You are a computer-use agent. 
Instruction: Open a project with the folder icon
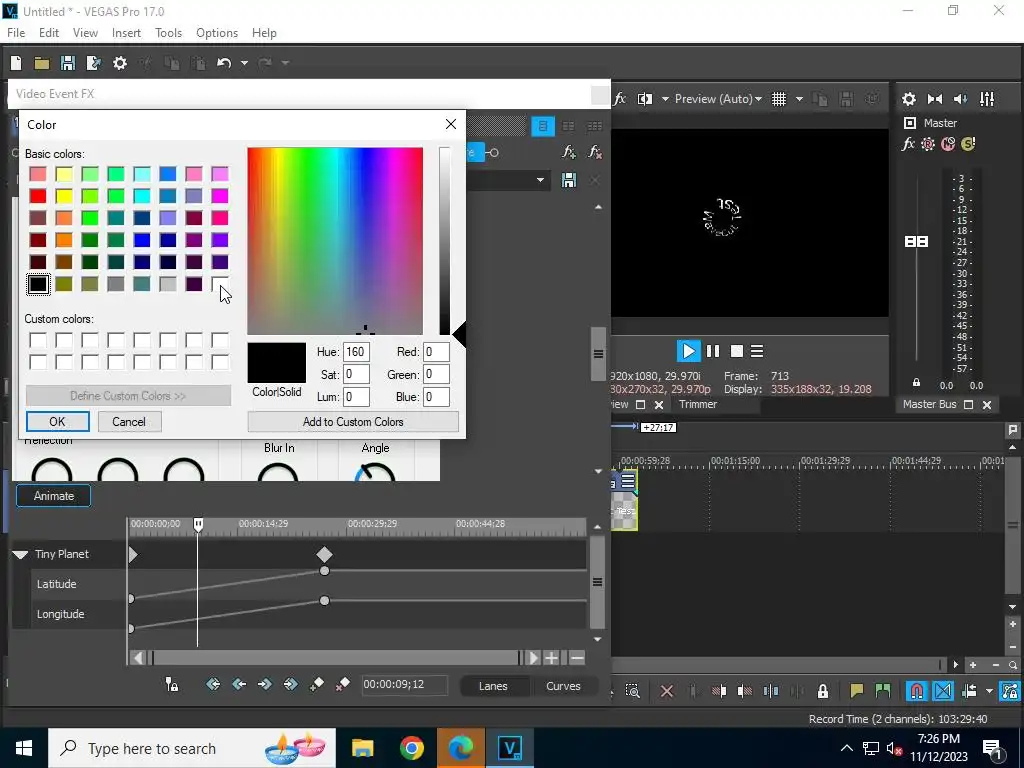[42, 63]
